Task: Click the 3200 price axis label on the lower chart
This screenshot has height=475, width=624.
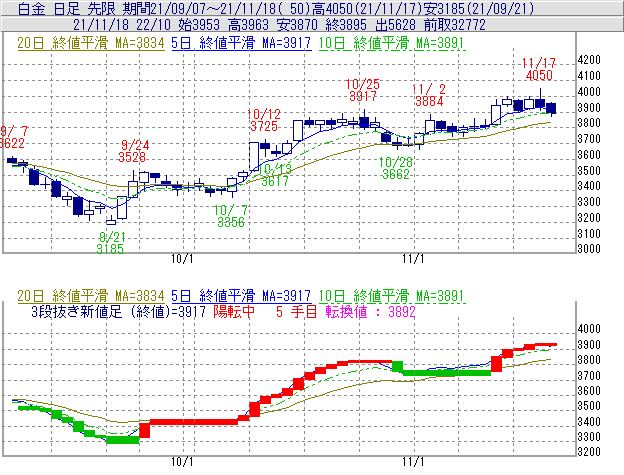Action: pos(589,452)
